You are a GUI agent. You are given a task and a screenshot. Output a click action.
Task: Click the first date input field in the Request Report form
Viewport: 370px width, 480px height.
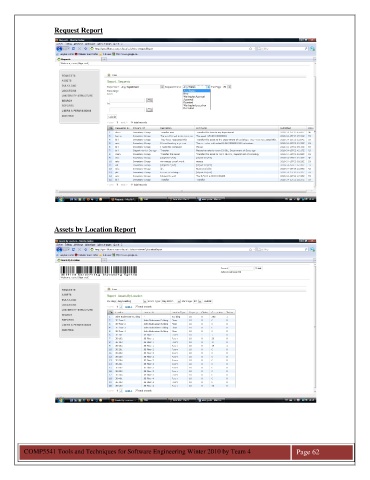127,100
